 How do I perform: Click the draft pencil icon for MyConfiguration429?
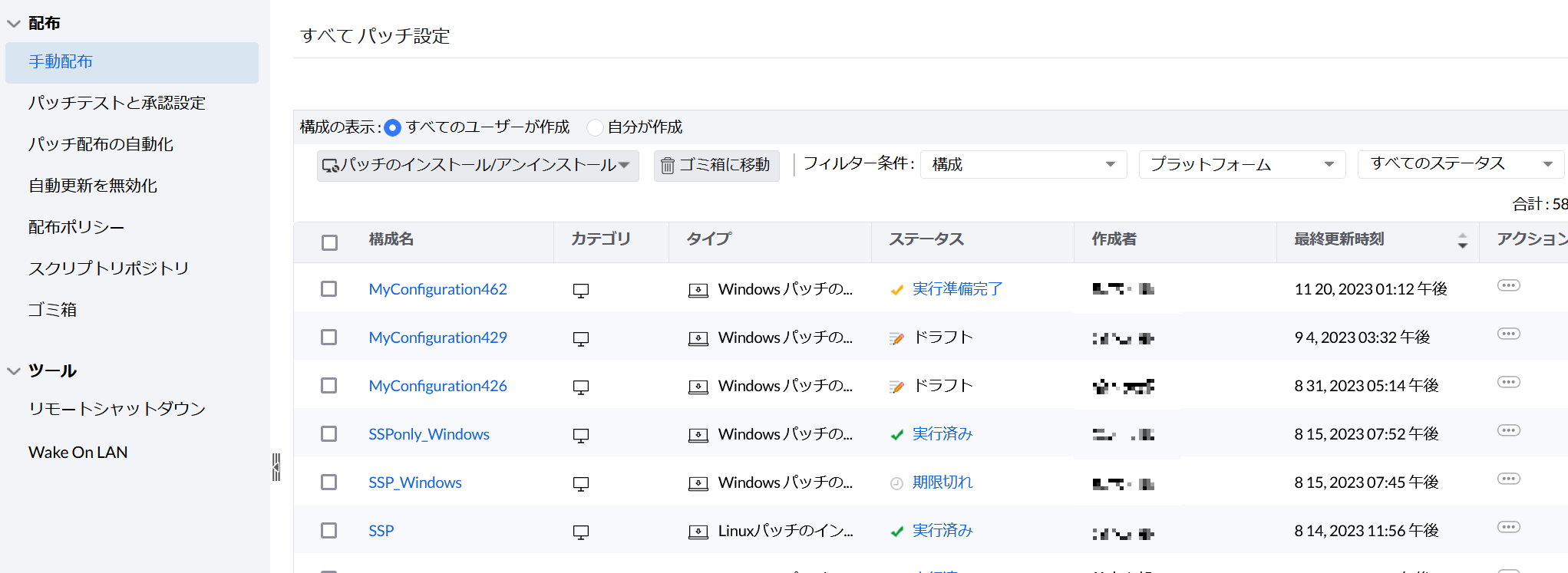coord(896,338)
